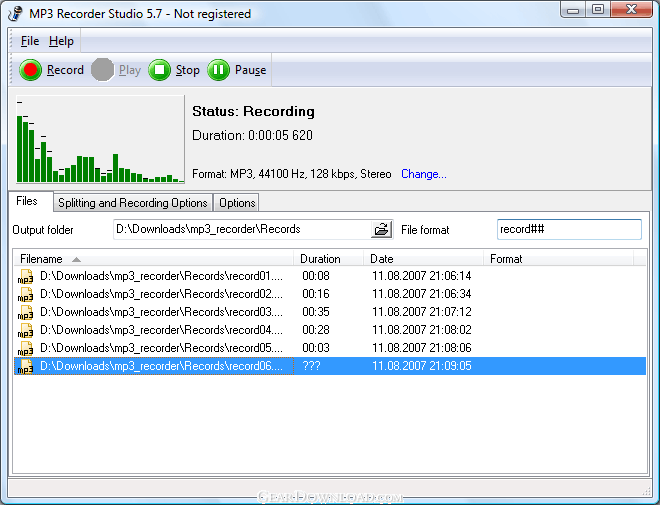Screen dimensions: 660x505
Task: Minimize the MP3 Recorder Studio window
Action: pyautogui.click(x=573, y=10)
